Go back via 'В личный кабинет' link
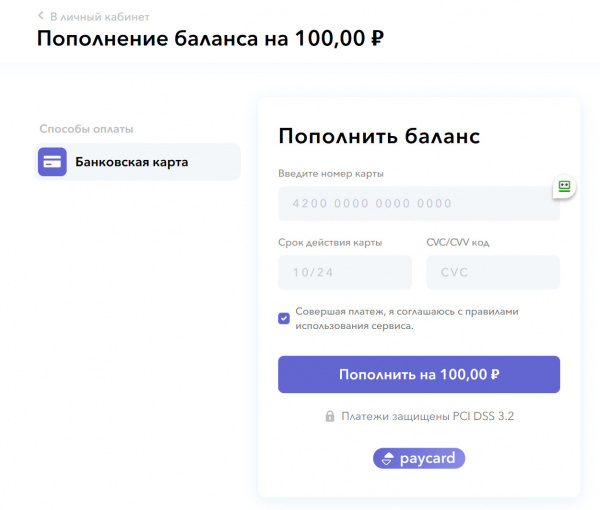The image size is (600, 510). coord(99,16)
